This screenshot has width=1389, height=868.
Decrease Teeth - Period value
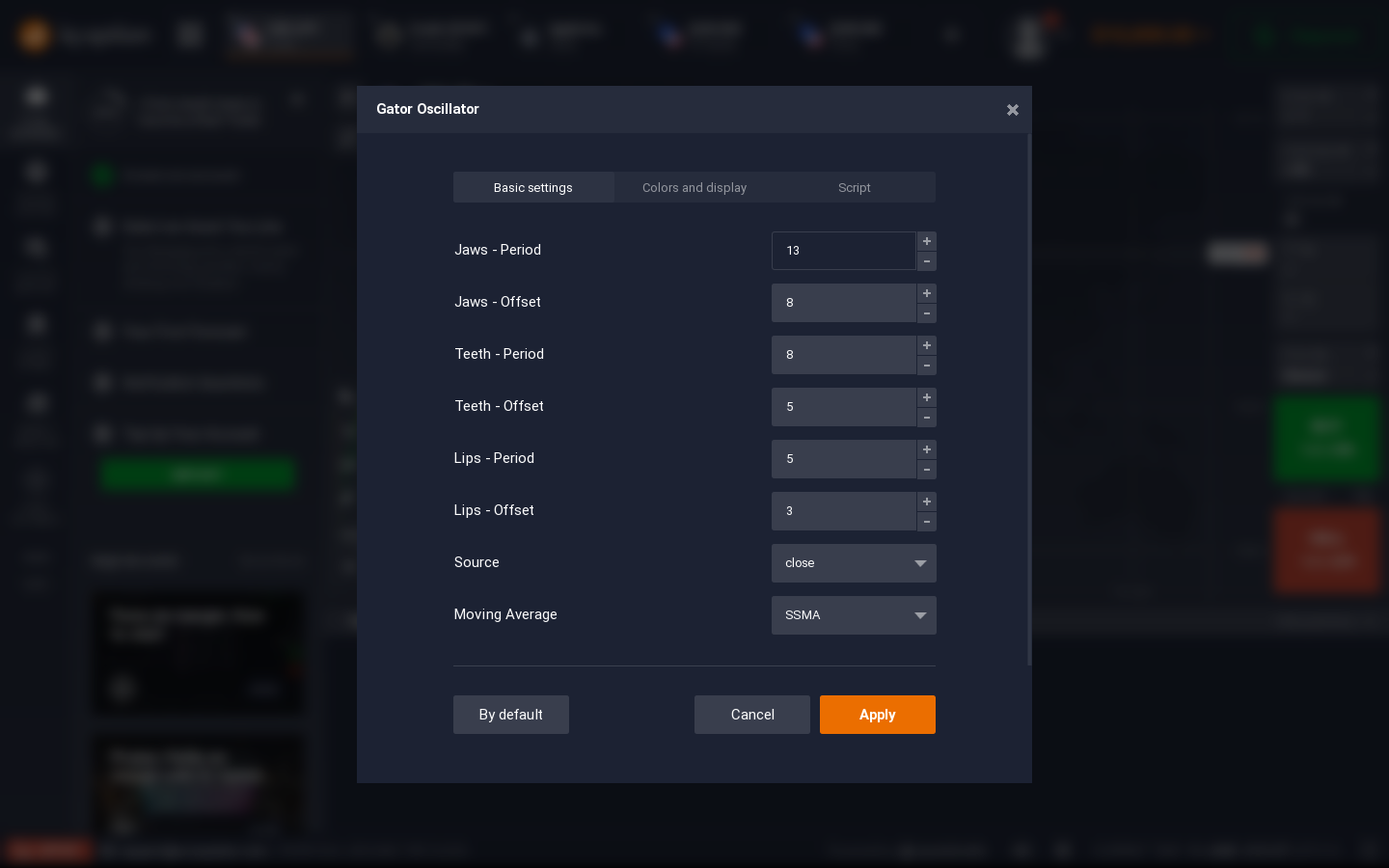[927, 366]
